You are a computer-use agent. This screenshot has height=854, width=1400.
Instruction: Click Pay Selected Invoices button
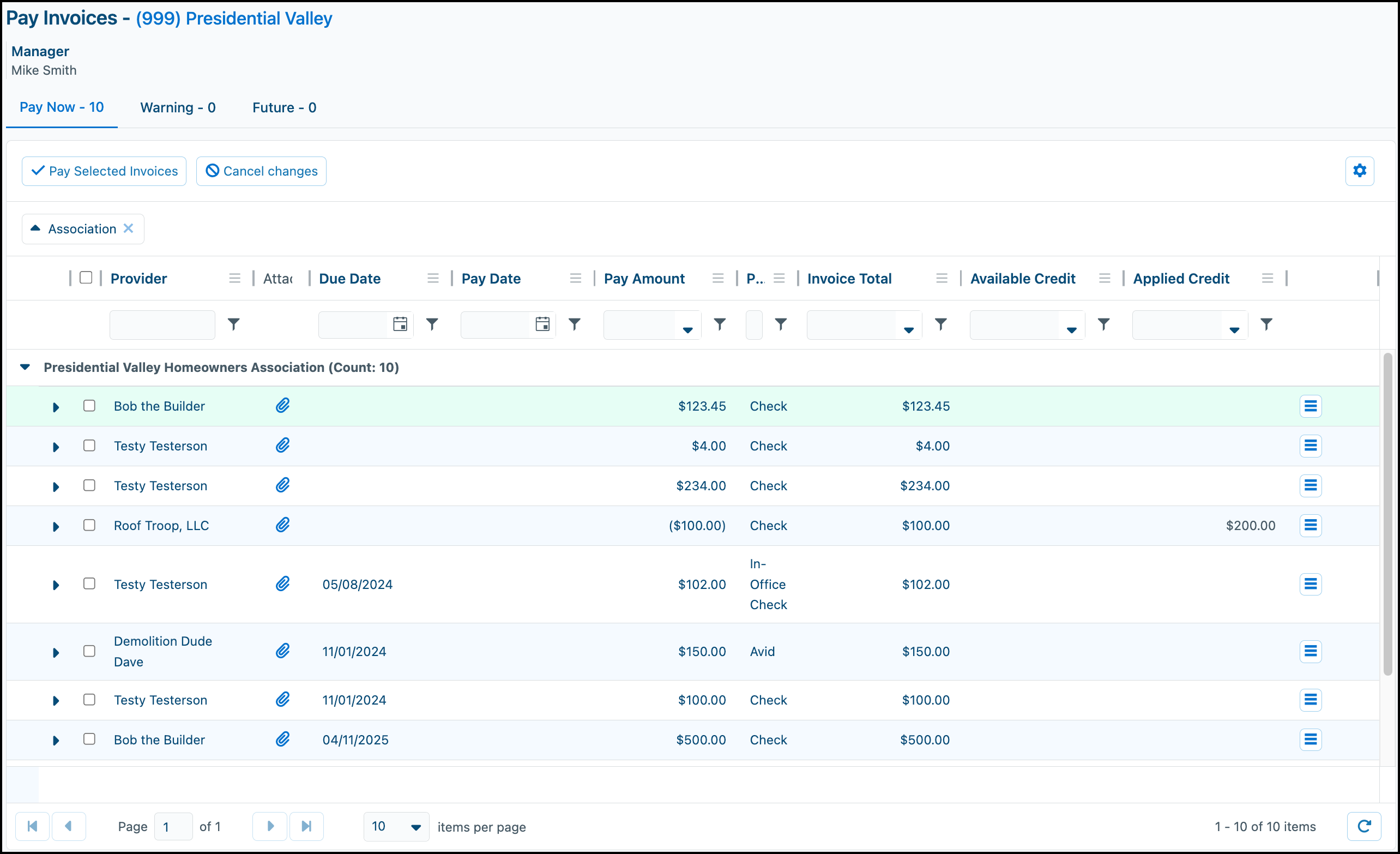coord(104,171)
